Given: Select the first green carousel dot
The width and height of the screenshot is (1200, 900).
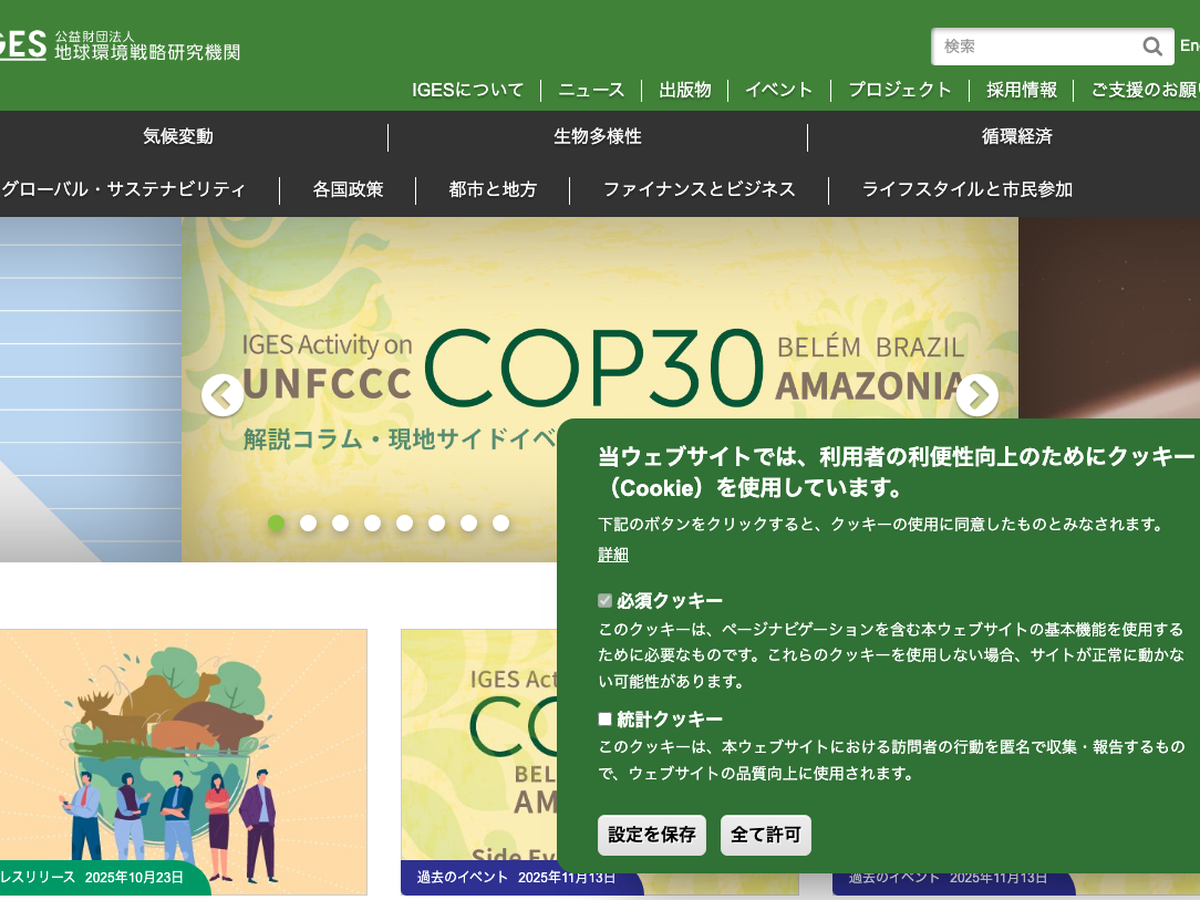Looking at the screenshot, I should click(276, 523).
